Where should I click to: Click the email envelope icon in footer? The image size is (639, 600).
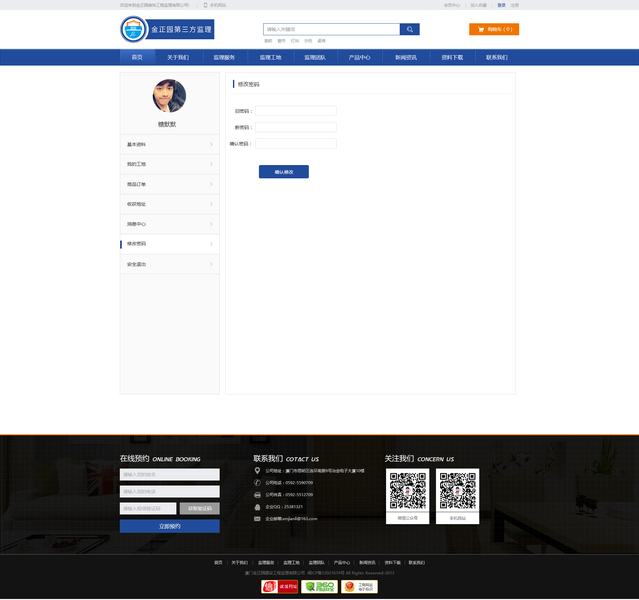pyautogui.click(x=257, y=519)
